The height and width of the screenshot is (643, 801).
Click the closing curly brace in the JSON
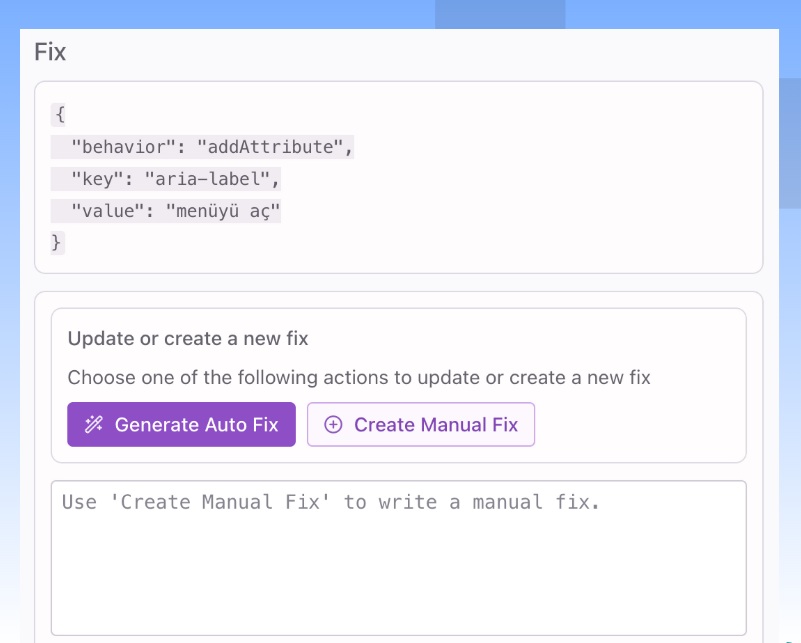57,242
